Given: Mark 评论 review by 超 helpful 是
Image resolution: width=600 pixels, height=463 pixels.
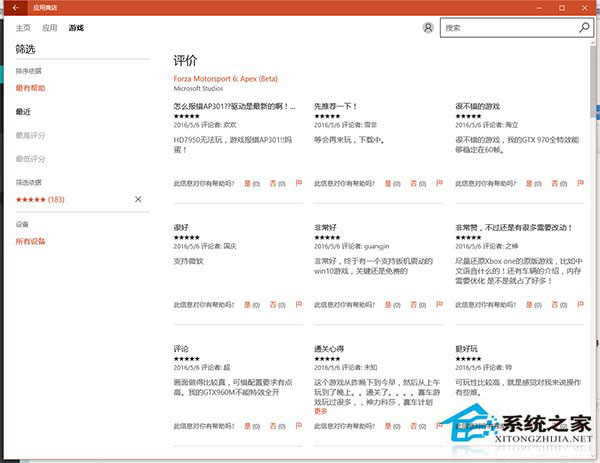Looking at the screenshot, I should (x=252, y=426).
